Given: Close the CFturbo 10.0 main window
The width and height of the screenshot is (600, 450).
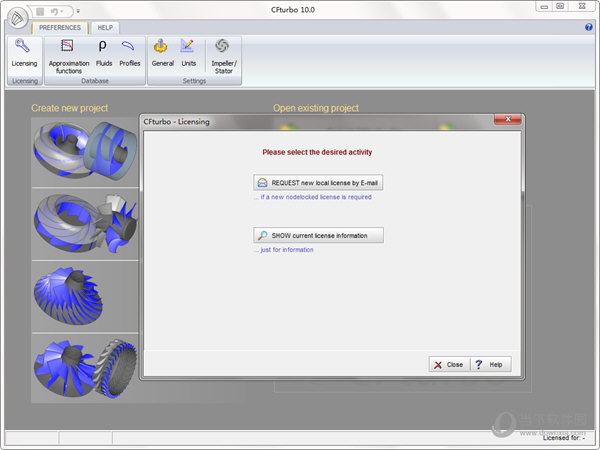Looking at the screenshot, I should (x=582, y=7).
